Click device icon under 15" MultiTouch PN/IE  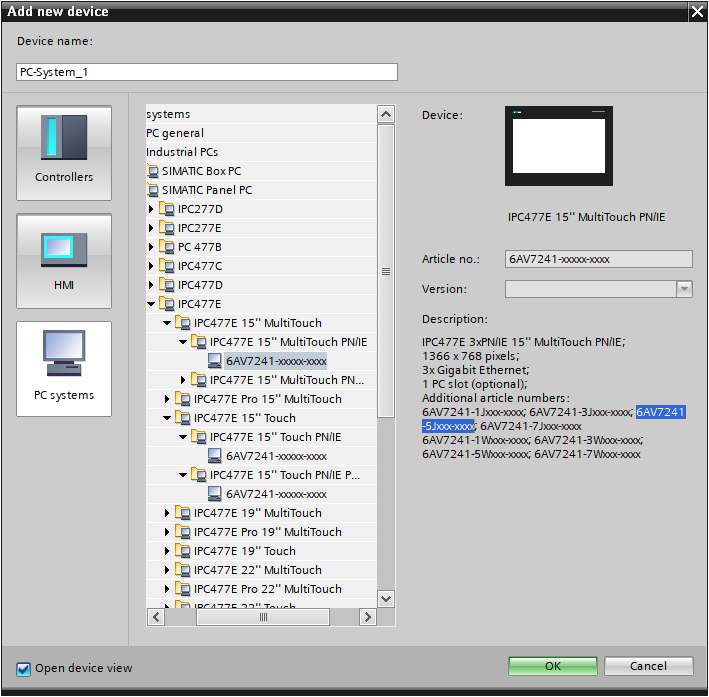point(214,361)
